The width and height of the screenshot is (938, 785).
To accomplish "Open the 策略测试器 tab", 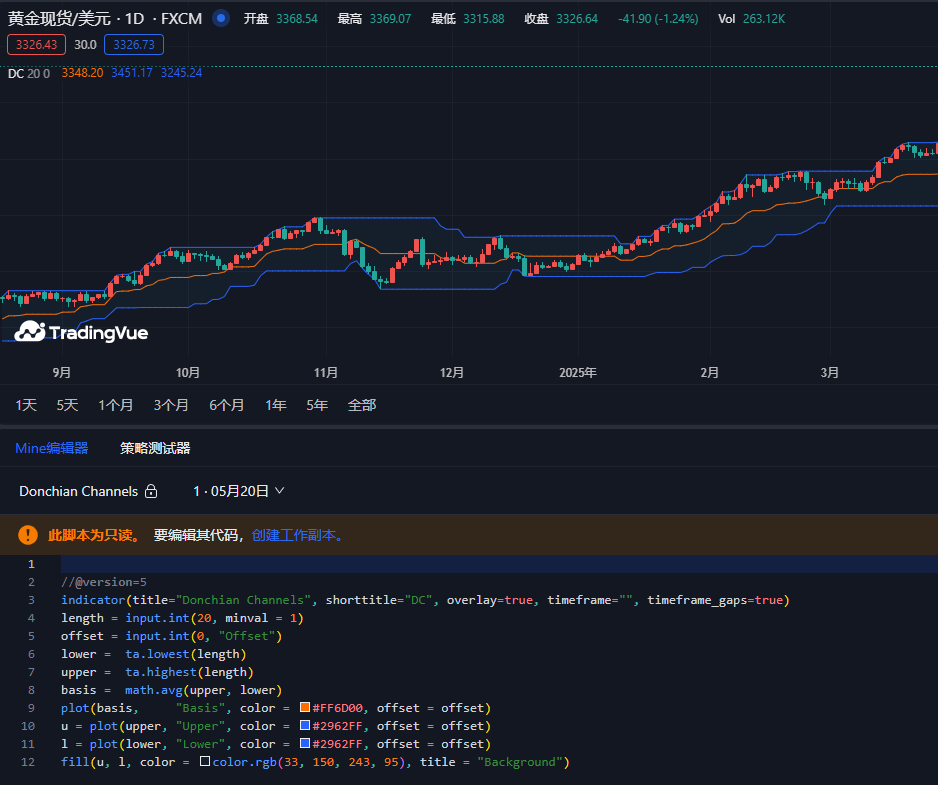I will click(x=155, y=448).
